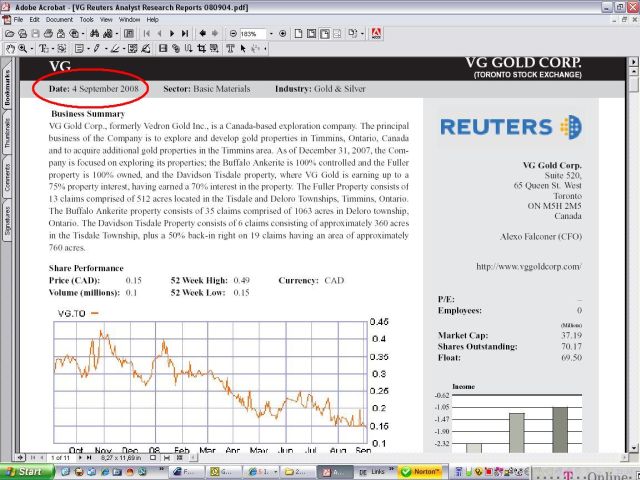Click the Zoom Out minus button
The width and height of the screenshot is (640, 480).
pyautogui.click(x=233, y=34)
